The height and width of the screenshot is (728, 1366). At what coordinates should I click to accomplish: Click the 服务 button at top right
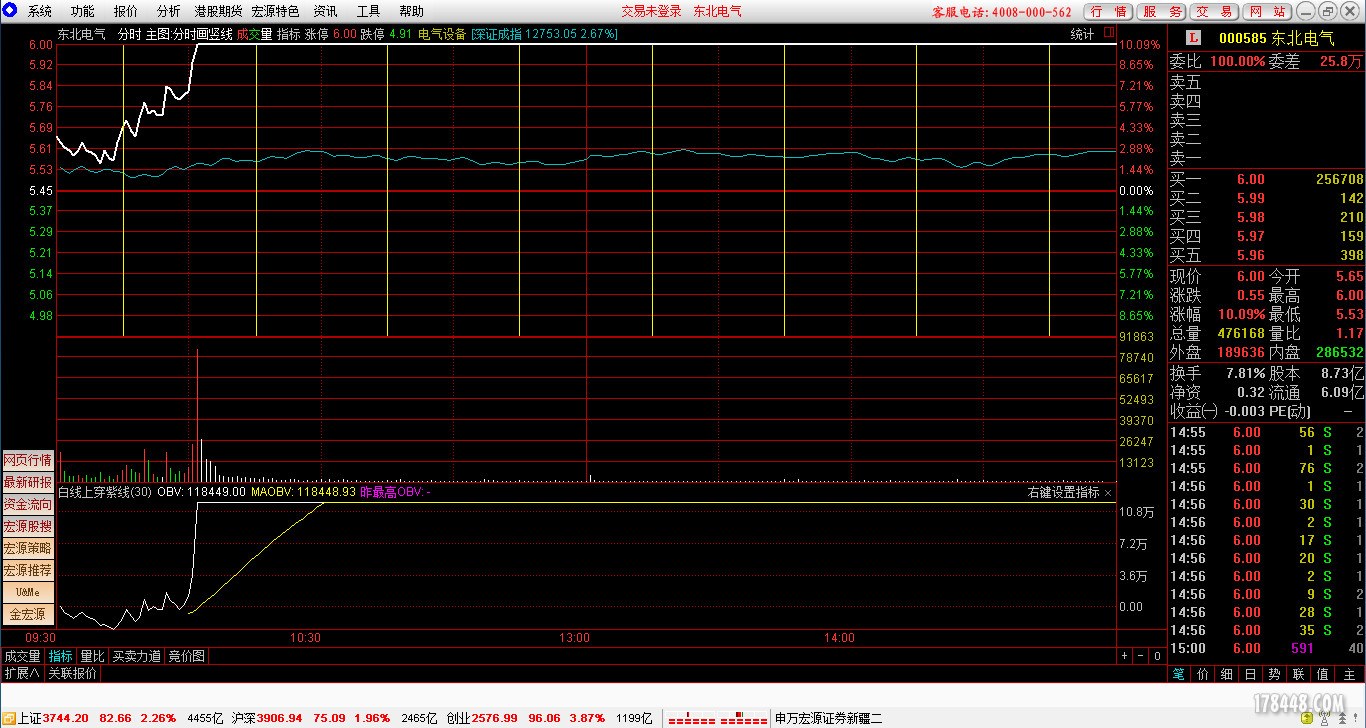pyautogui.click(x=1162, y=12)
